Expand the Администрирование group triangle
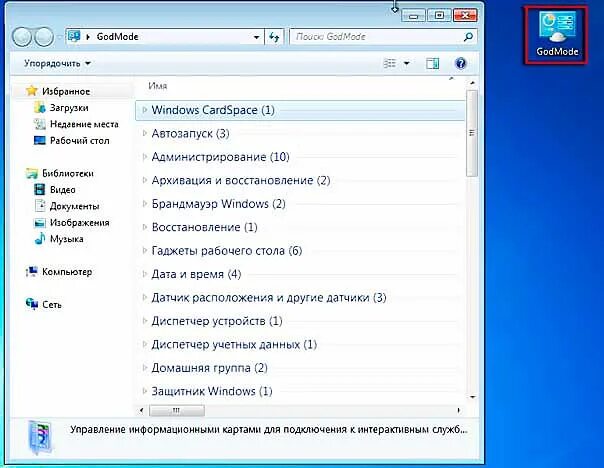This screenshot has width=604, height=468. pyautogui.click(x=145, y=157)
